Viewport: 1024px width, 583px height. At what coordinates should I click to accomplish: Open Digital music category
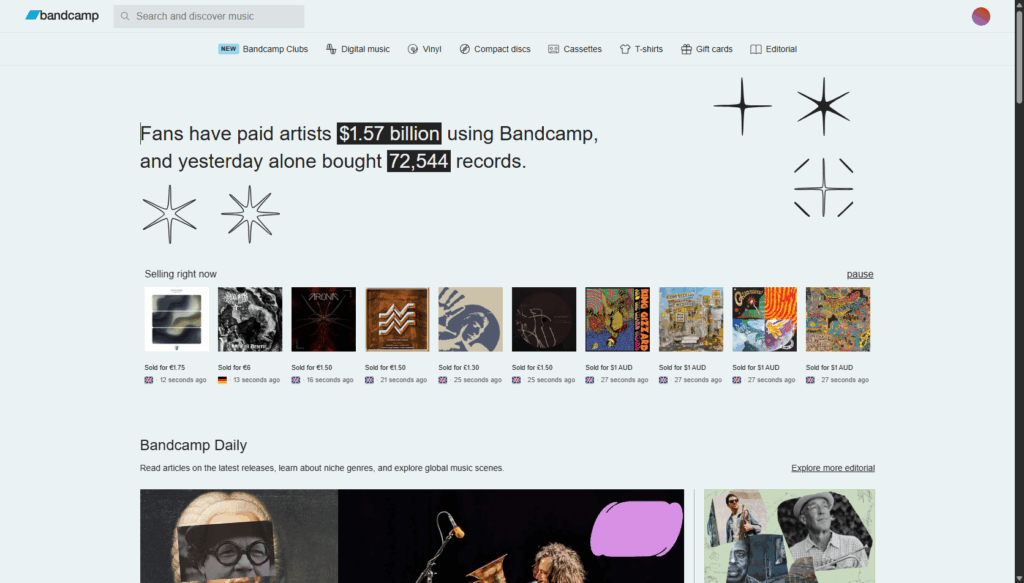(365, 49)
